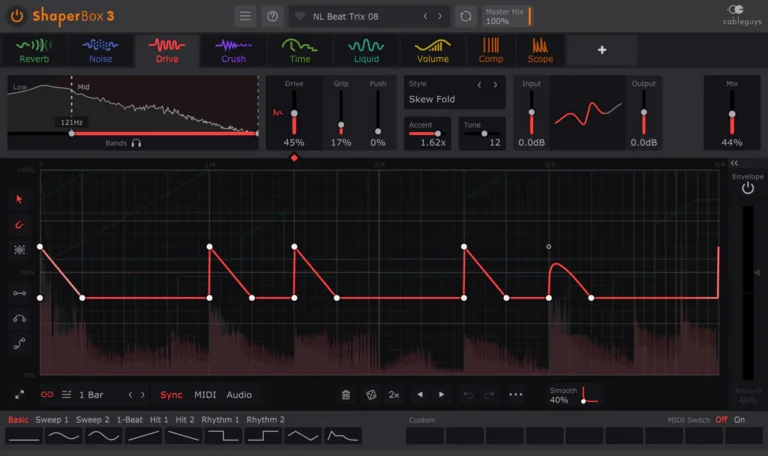Select Audio trigger mode
The image size is (768, 456).
[x=239, y=395]
